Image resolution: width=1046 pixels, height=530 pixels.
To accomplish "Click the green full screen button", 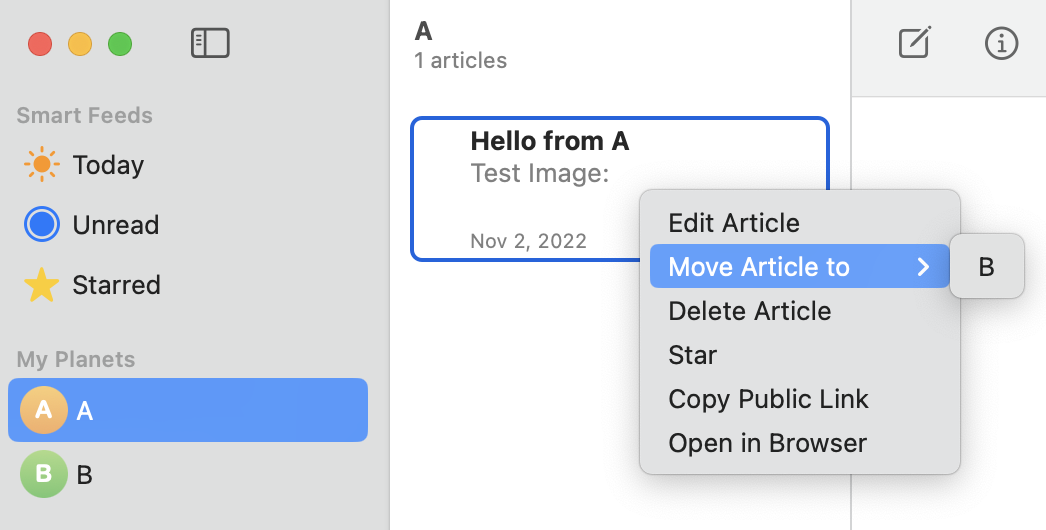I will pos(120,44).
